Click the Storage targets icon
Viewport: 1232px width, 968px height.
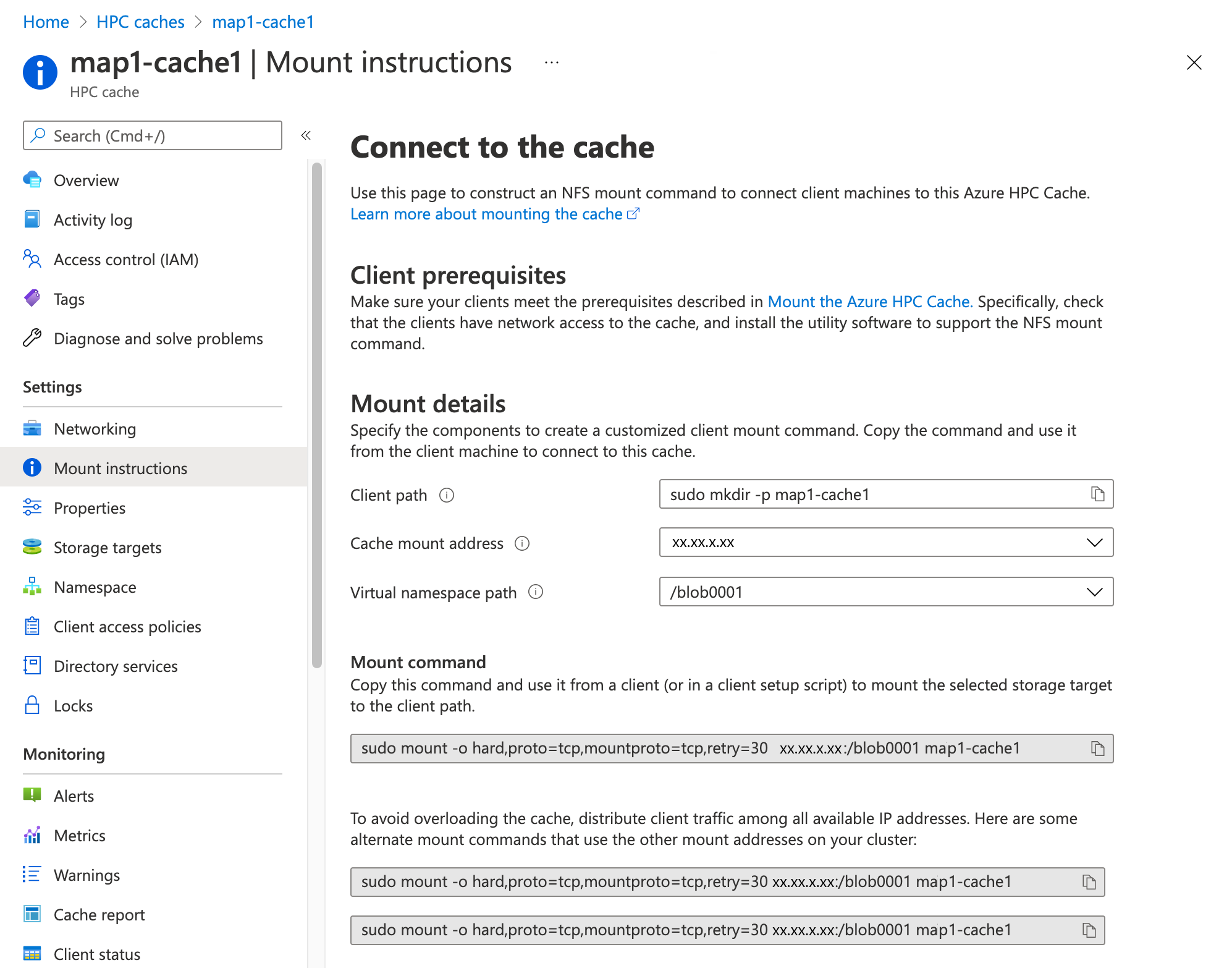pyautogui.click(x=34, y=546)
